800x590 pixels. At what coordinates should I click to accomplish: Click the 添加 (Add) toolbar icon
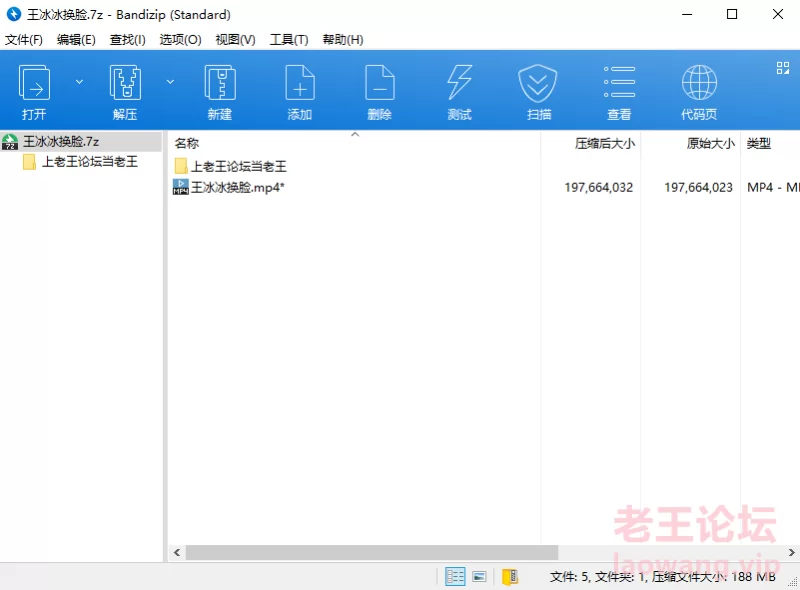coord(300,92)
